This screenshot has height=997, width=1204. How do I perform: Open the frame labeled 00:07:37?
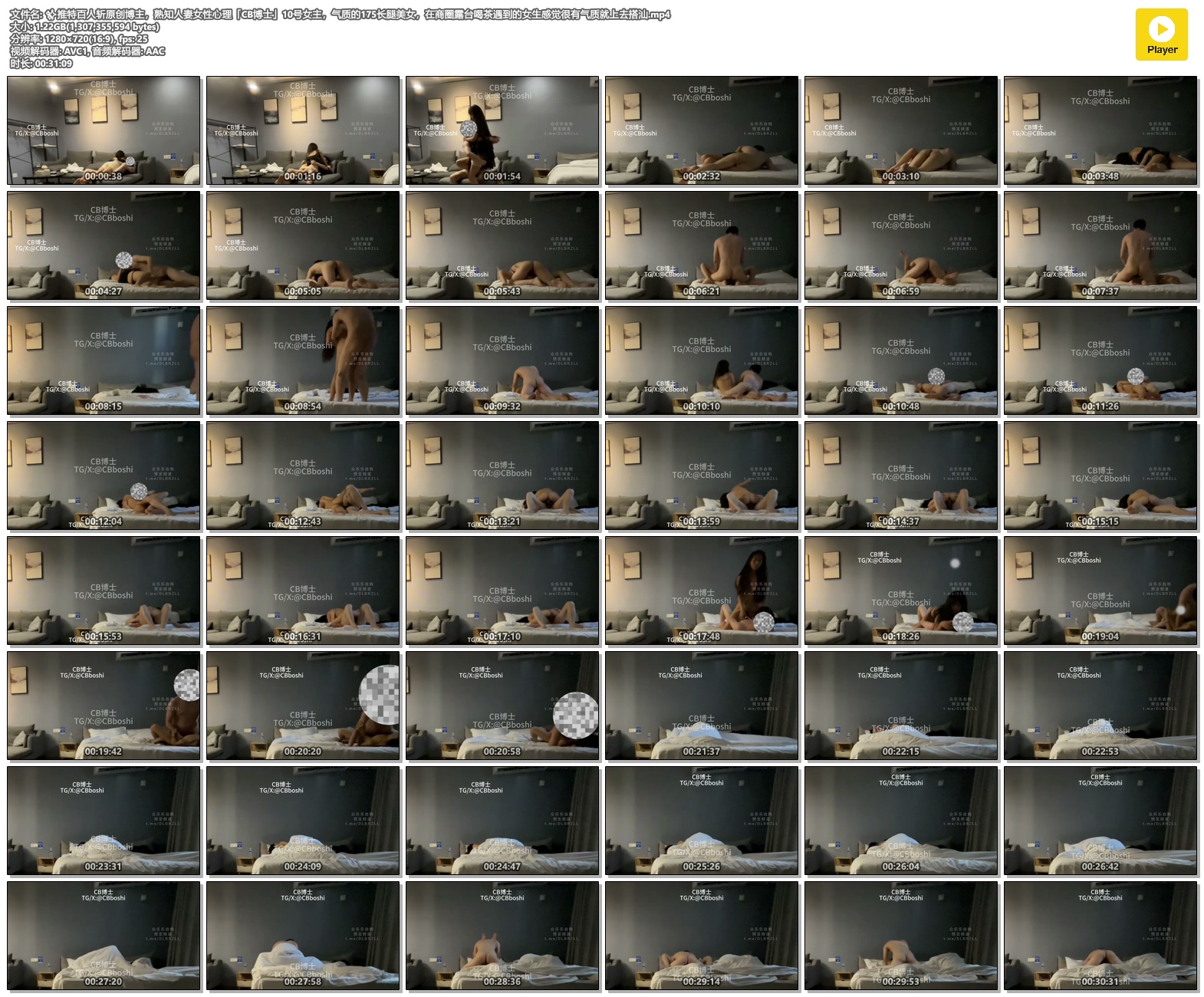point(1100,245)
